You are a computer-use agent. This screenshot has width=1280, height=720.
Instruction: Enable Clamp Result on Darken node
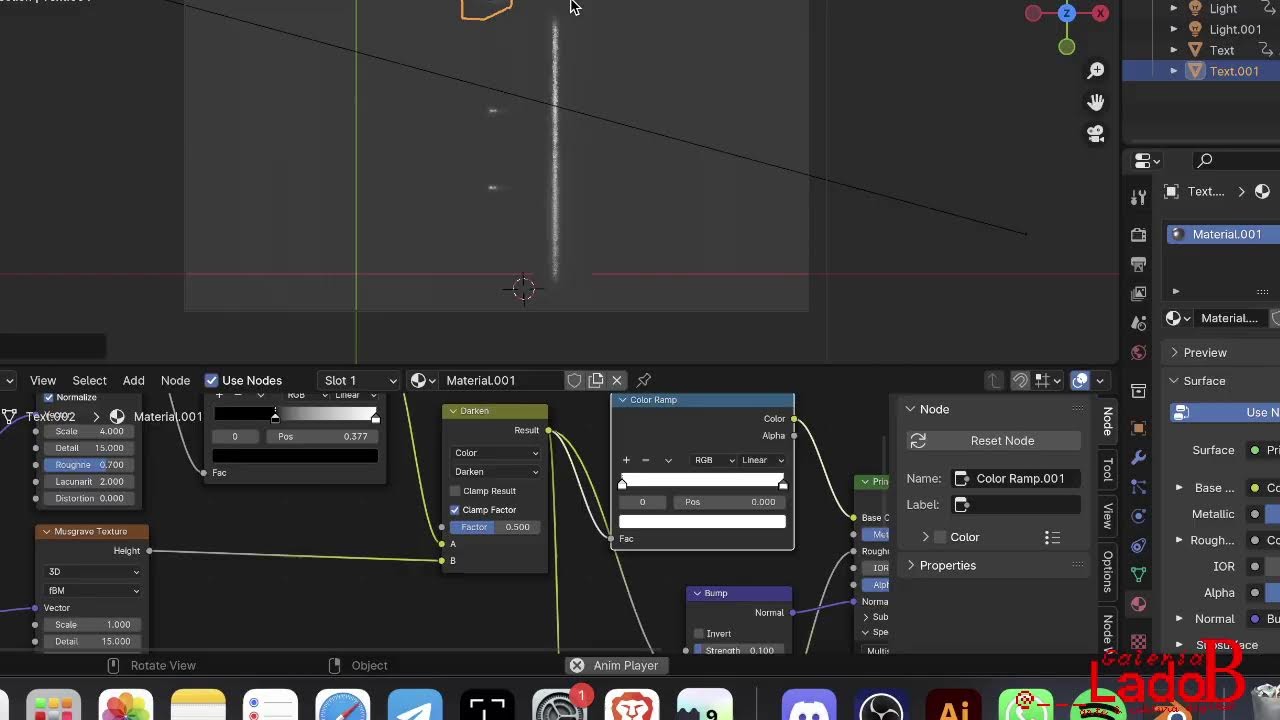455,491
